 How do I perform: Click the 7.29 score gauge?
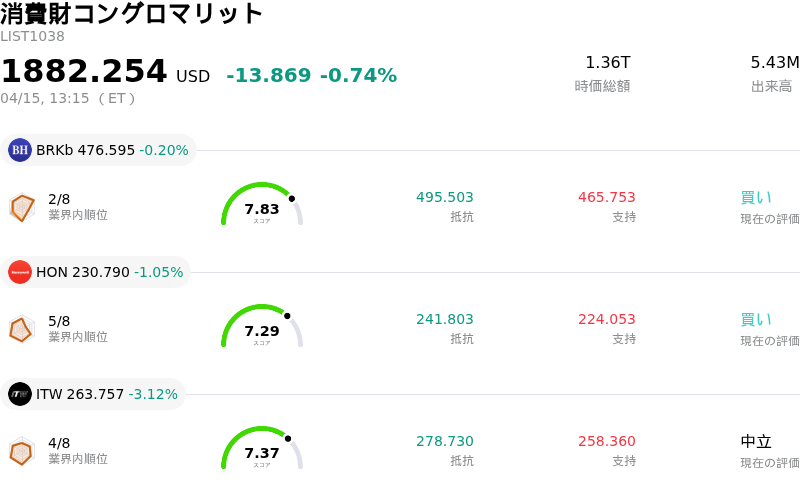click(x=261, y=327)
